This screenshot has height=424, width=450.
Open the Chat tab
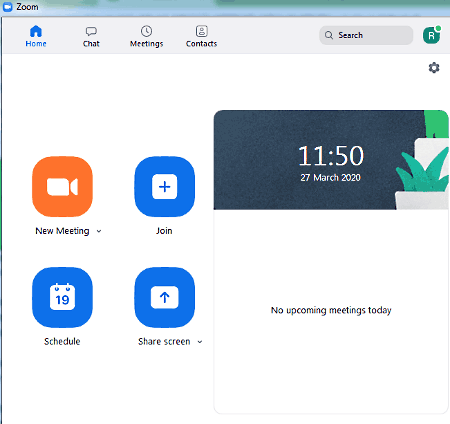[x=91, y=36]
